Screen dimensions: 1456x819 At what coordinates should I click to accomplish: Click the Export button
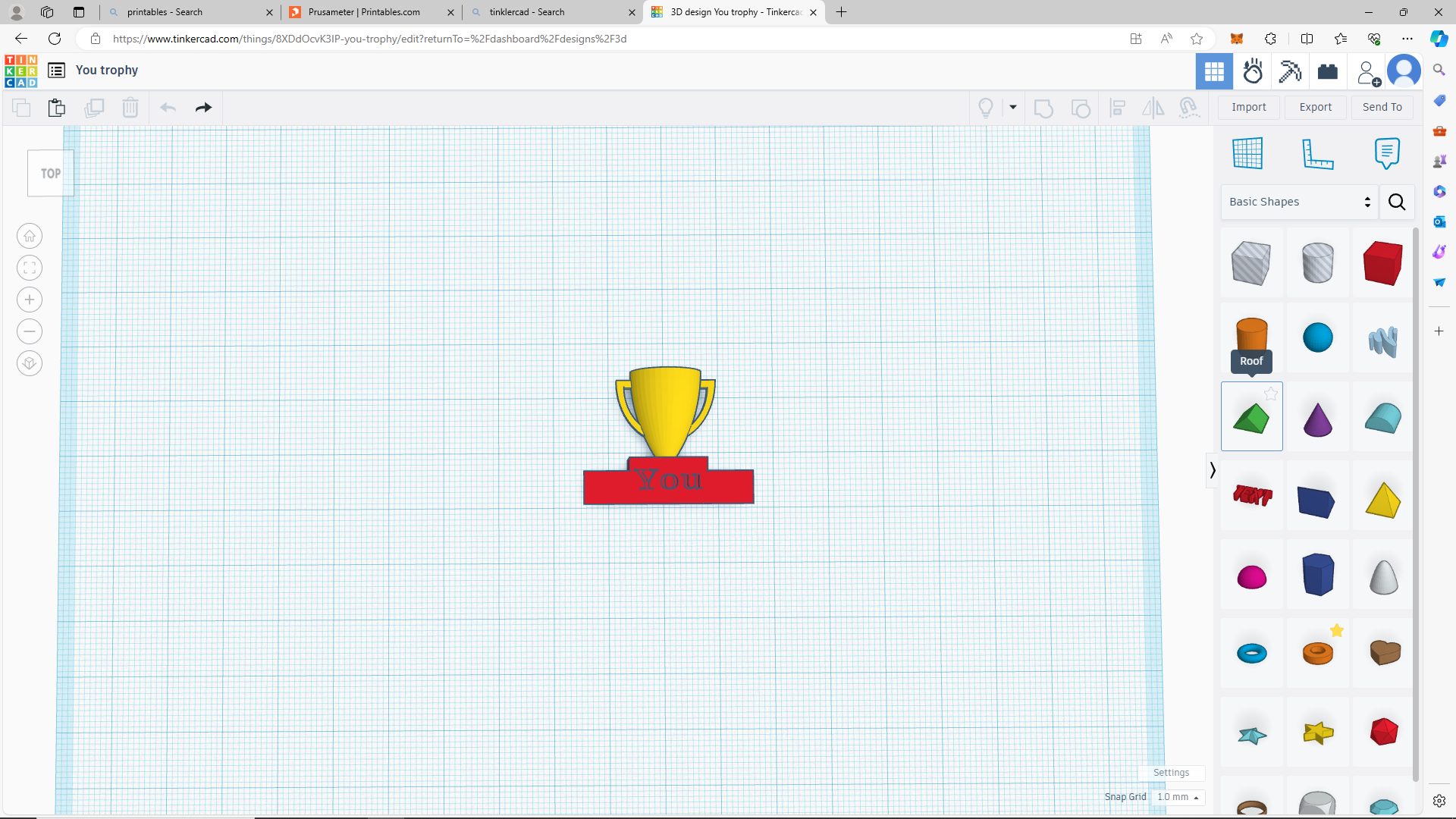pyautogui.click(x=1316, y=107)
